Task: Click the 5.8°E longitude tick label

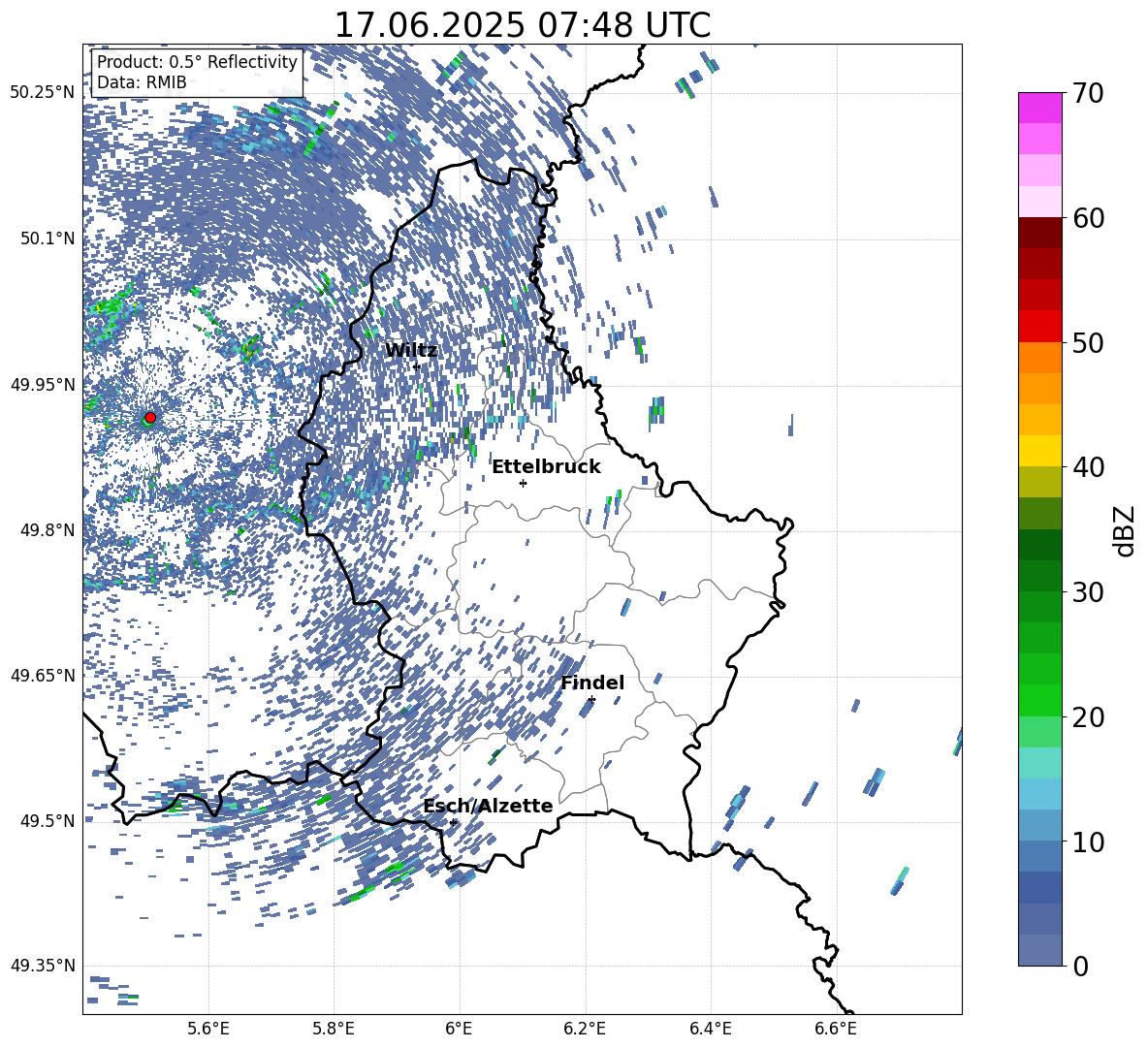Action: 334,1029
